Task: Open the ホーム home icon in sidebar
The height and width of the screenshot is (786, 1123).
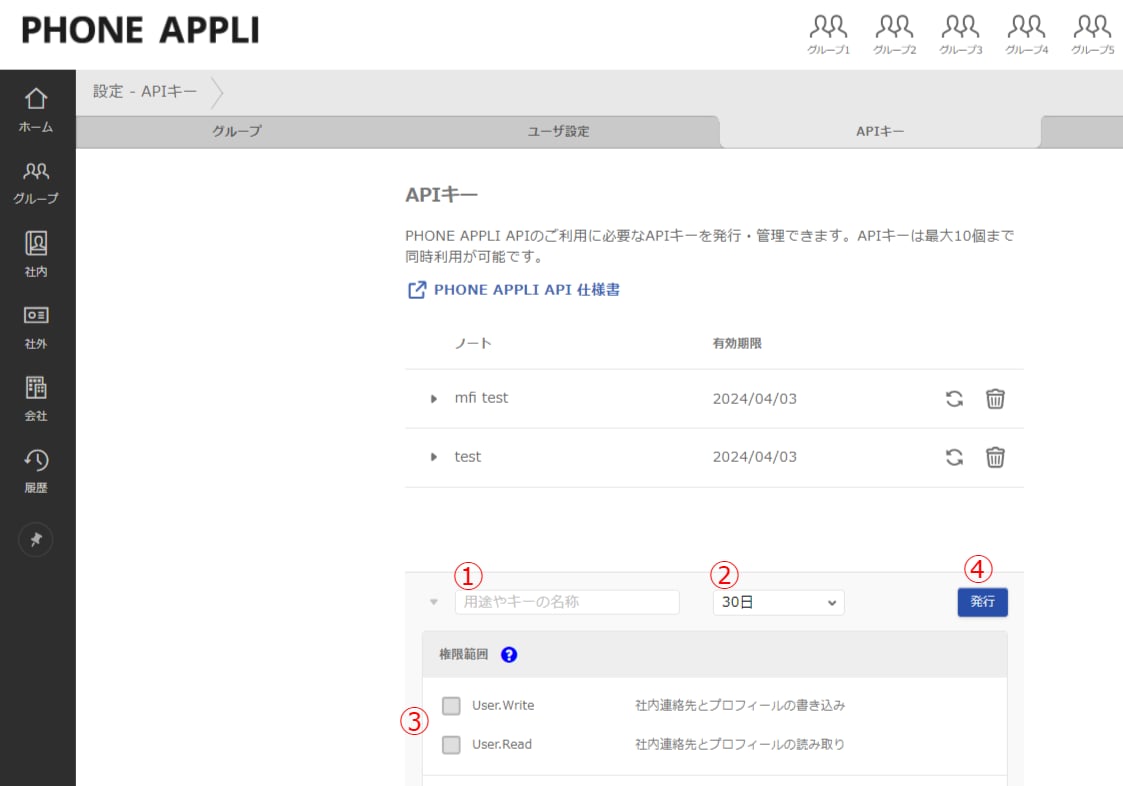Action: (x=36, y=110)
